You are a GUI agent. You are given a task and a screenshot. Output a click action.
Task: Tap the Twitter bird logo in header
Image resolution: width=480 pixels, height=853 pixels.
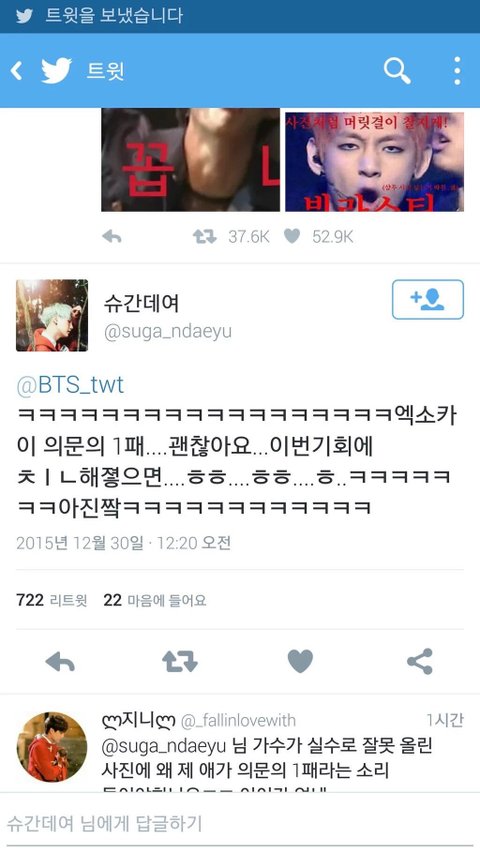[57, 71]
